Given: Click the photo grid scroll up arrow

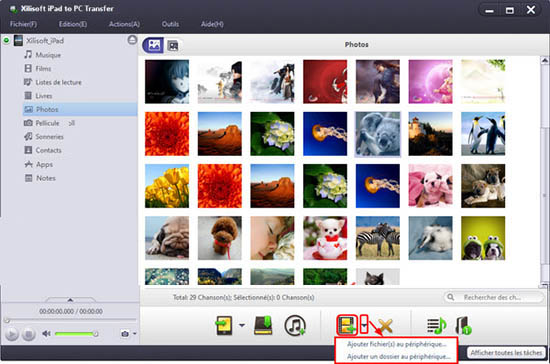Looking at the screenshot, I should (x=545, y=60).
